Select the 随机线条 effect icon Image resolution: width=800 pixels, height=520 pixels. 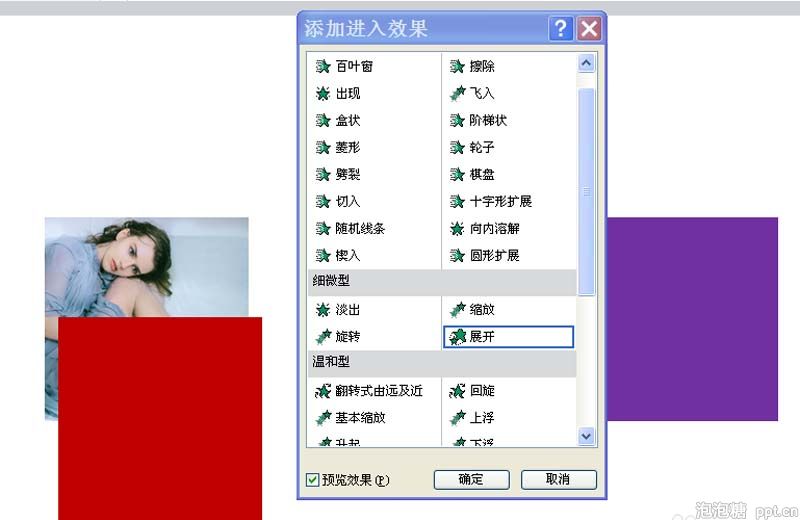(323, 229)
